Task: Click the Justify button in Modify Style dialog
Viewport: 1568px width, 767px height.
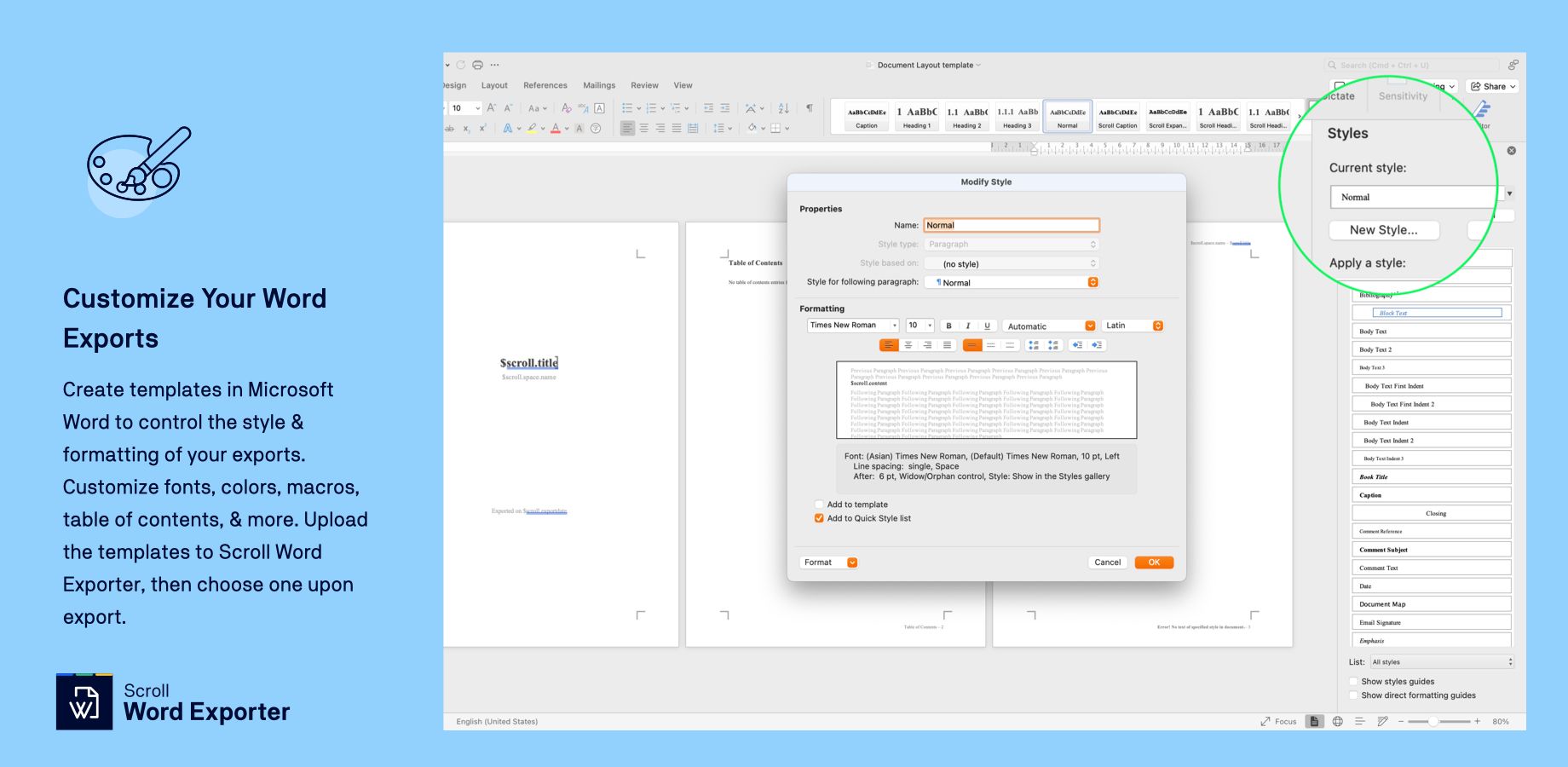Action: coord(947,345)
